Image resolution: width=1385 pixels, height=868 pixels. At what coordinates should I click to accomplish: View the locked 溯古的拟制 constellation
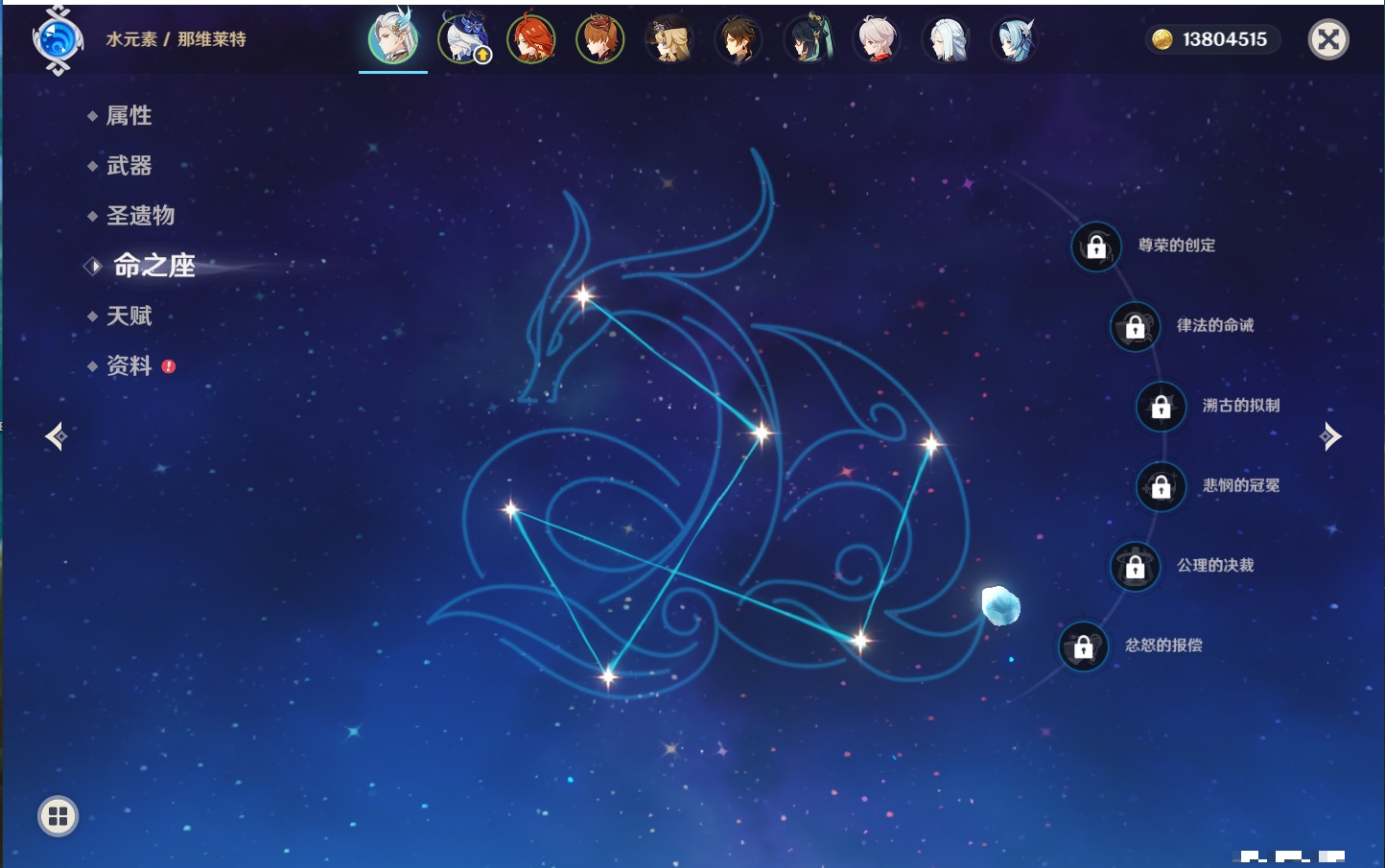click(x=1161, y=407)
